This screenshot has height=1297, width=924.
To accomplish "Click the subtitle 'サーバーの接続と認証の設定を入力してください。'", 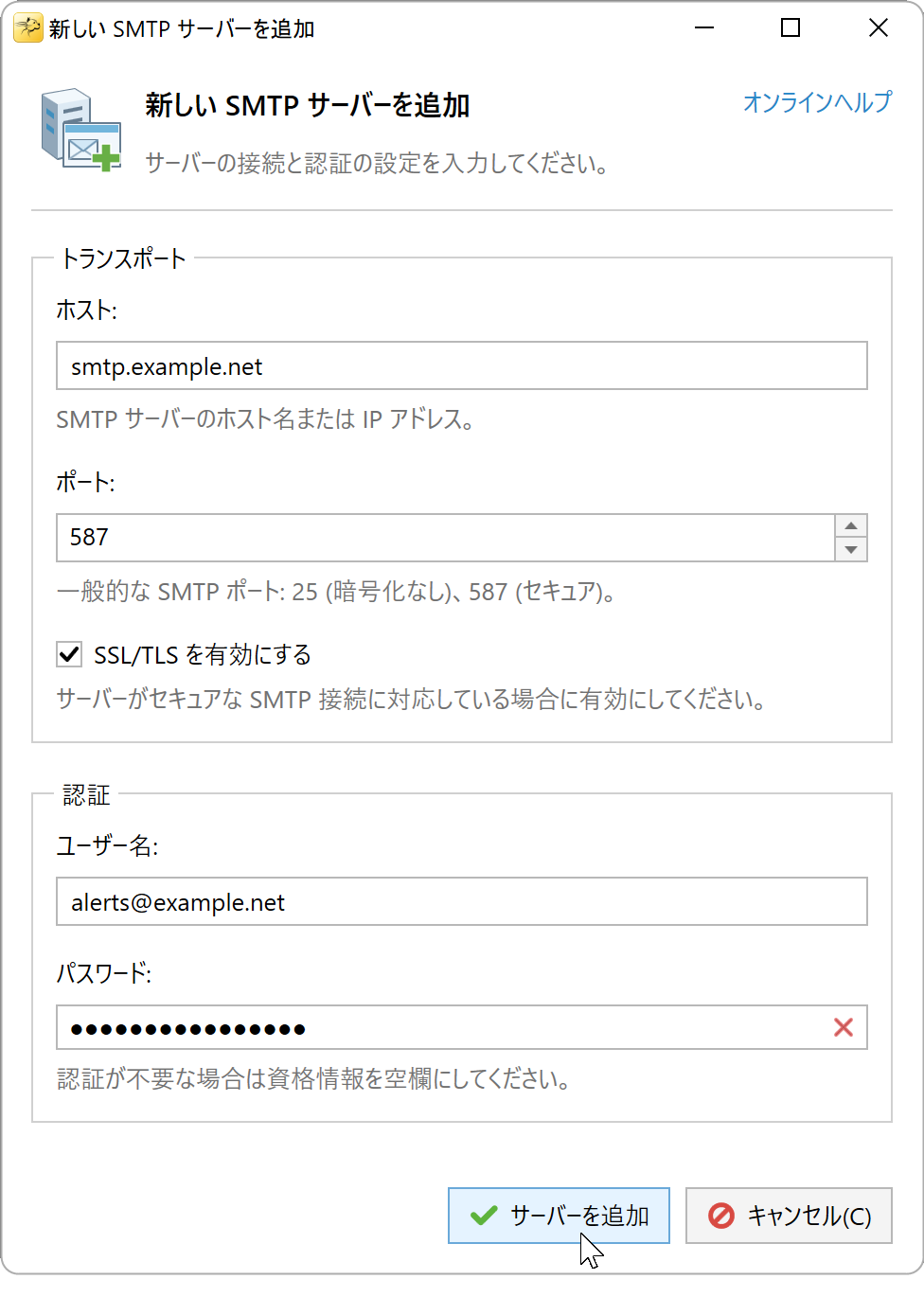I will (378, 163).
